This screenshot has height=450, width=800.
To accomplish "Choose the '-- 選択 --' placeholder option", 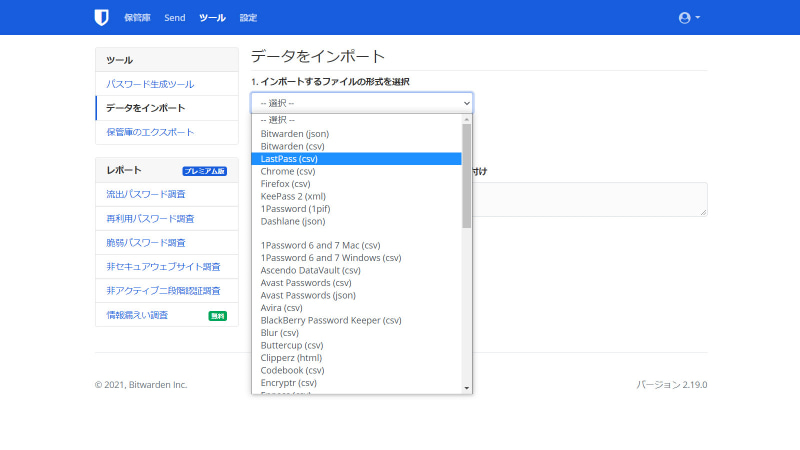I will 356,120.
